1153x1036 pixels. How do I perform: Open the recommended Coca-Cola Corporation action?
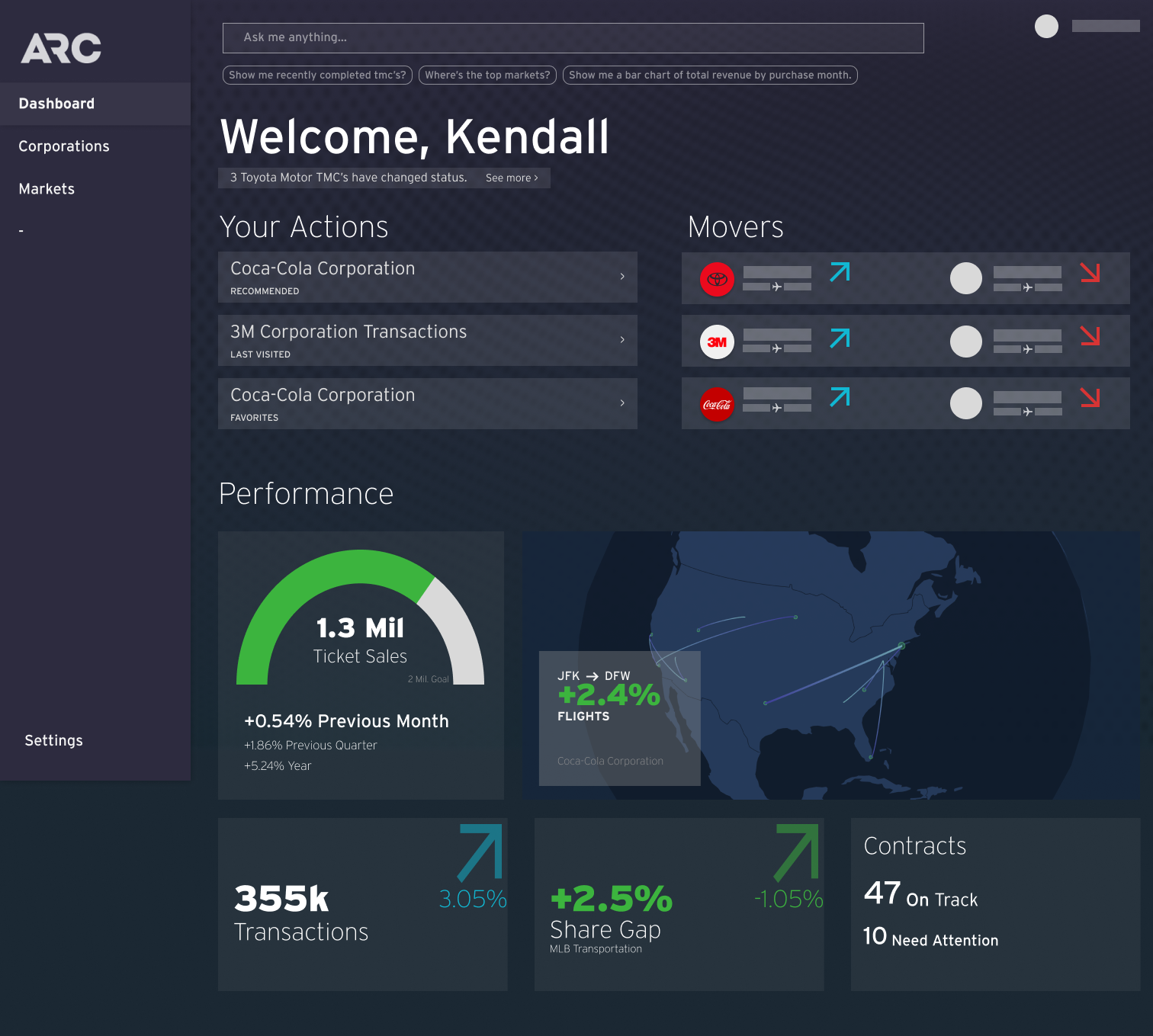427,277
